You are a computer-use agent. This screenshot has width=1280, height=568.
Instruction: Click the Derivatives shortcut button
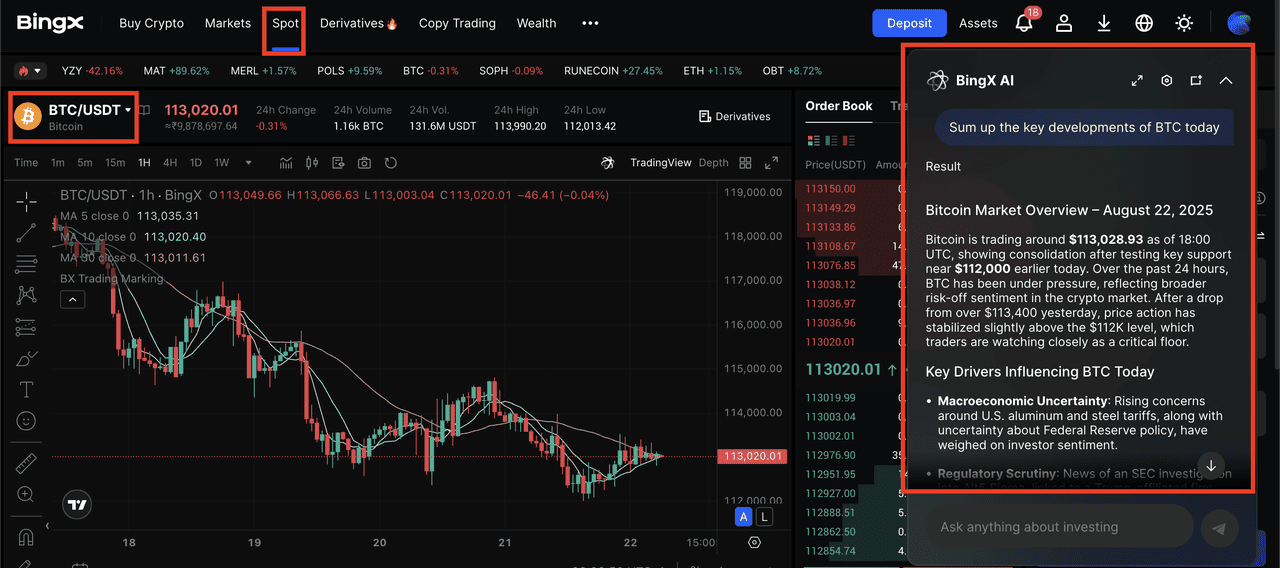(x=735, y=116)
